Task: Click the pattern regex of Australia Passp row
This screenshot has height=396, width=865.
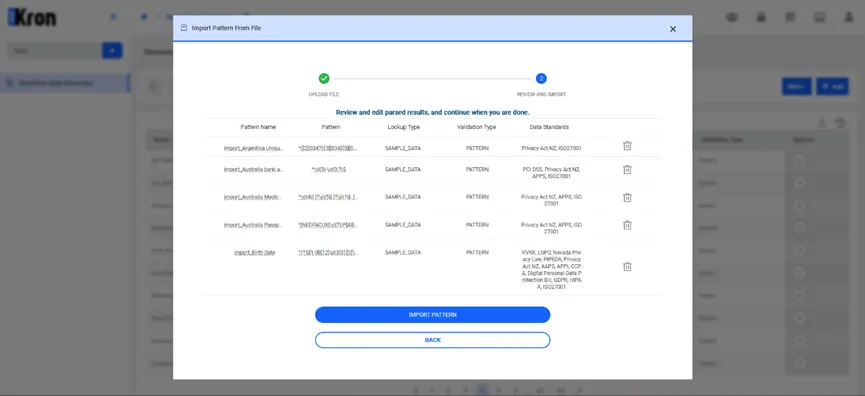Action: point(328,225)
